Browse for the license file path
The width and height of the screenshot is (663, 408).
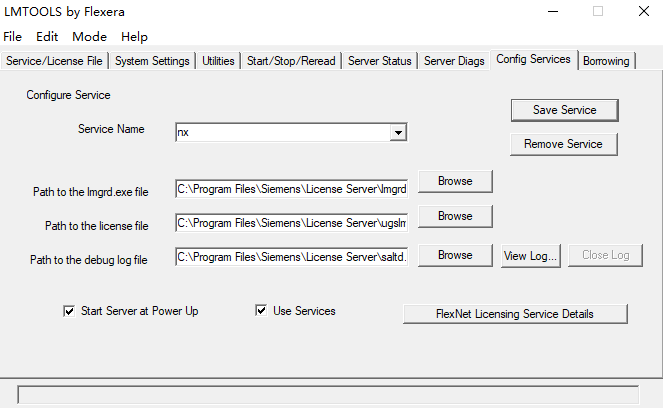pyautogui.click(x=454, y=216)
